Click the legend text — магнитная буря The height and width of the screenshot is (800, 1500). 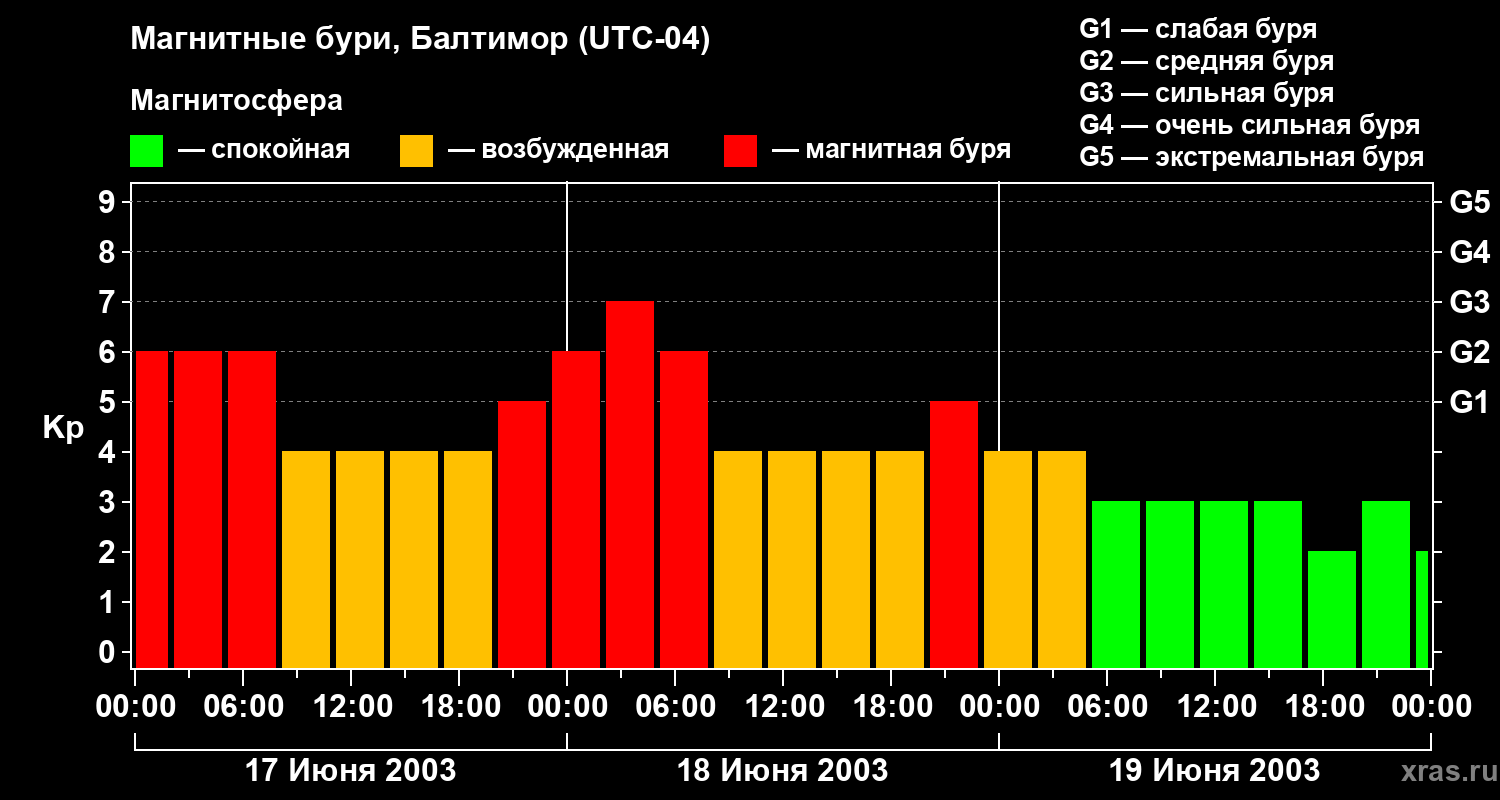coord(891,151)
